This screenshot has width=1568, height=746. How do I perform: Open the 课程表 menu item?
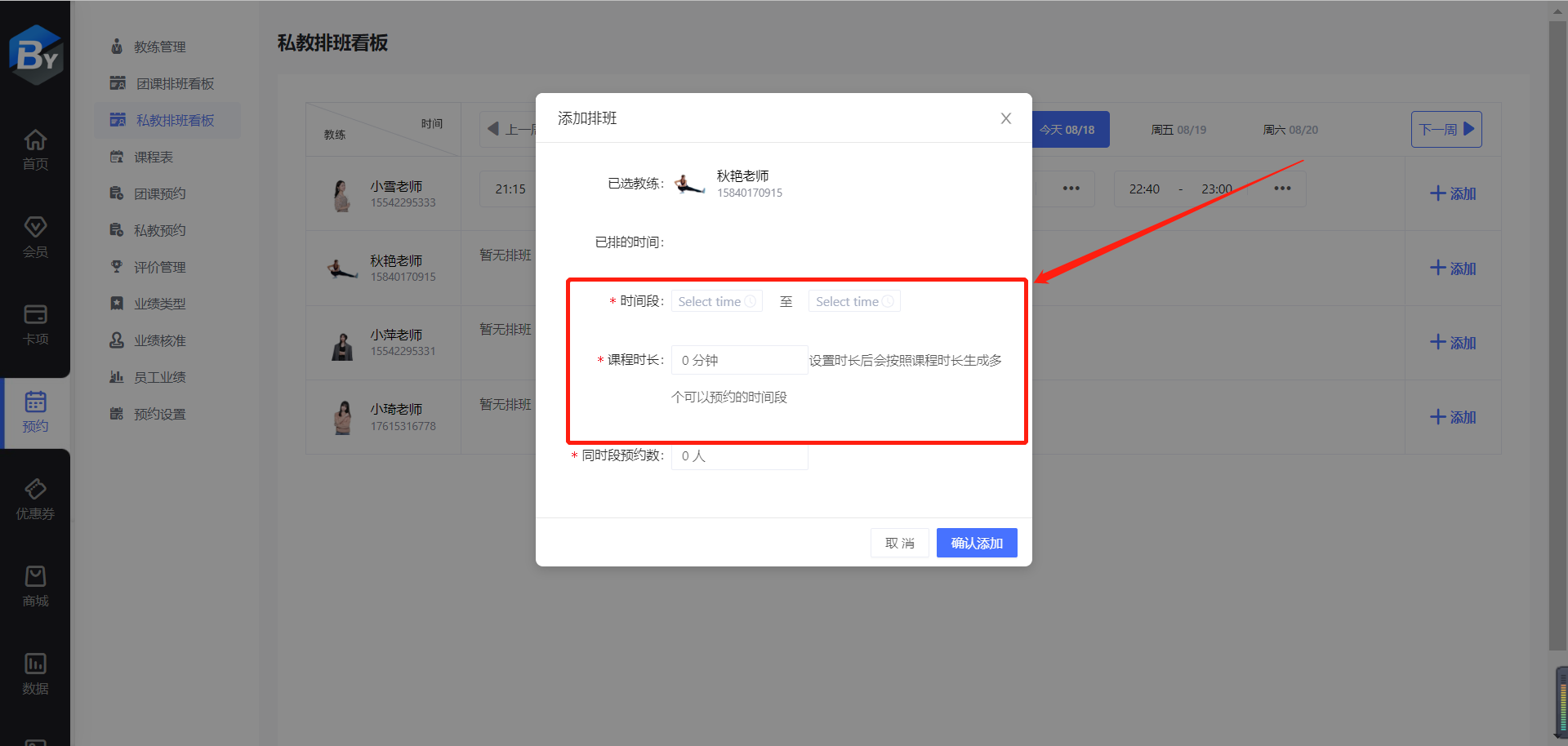[x=154, y=156]
